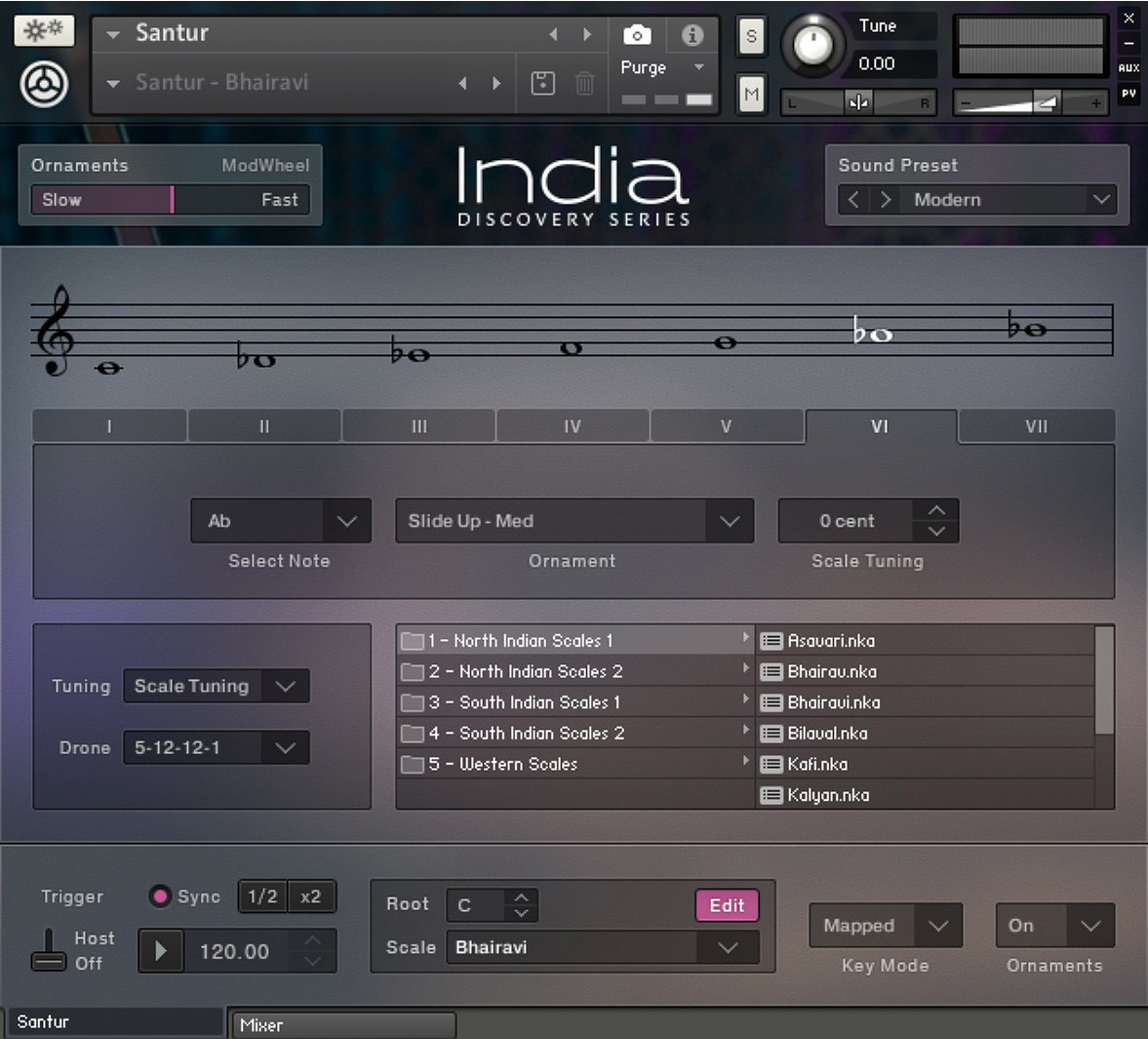Open the Drone 5-12-12-1 dropdown
1148x1039 pixels.
[x=216, y=747]
